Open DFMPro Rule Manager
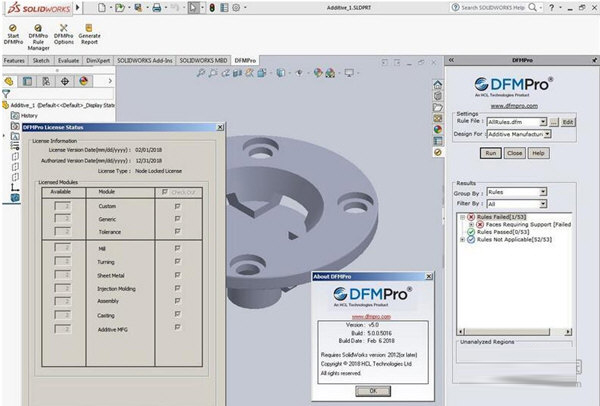 tap(39, 30)
